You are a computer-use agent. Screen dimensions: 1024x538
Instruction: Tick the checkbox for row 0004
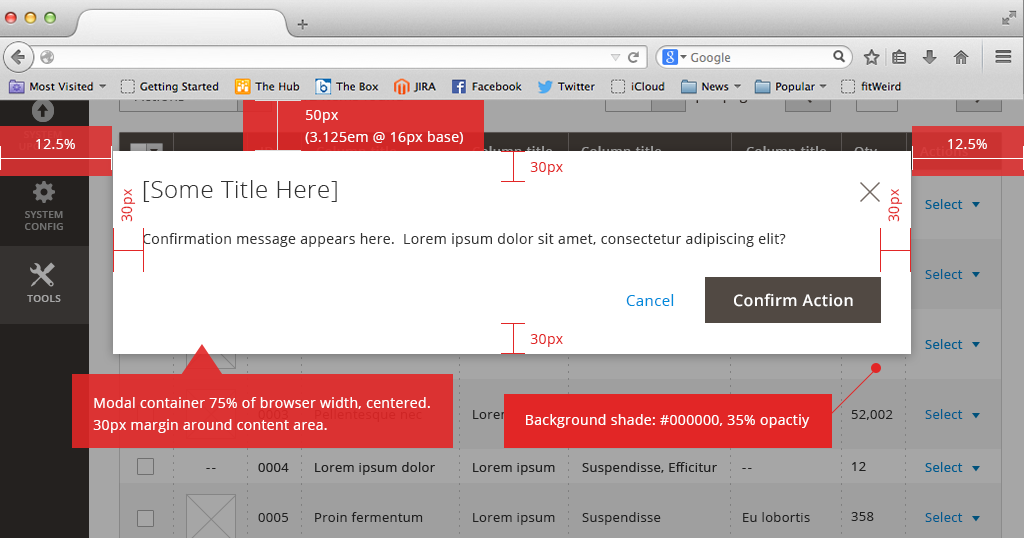[x=146, y=467]
